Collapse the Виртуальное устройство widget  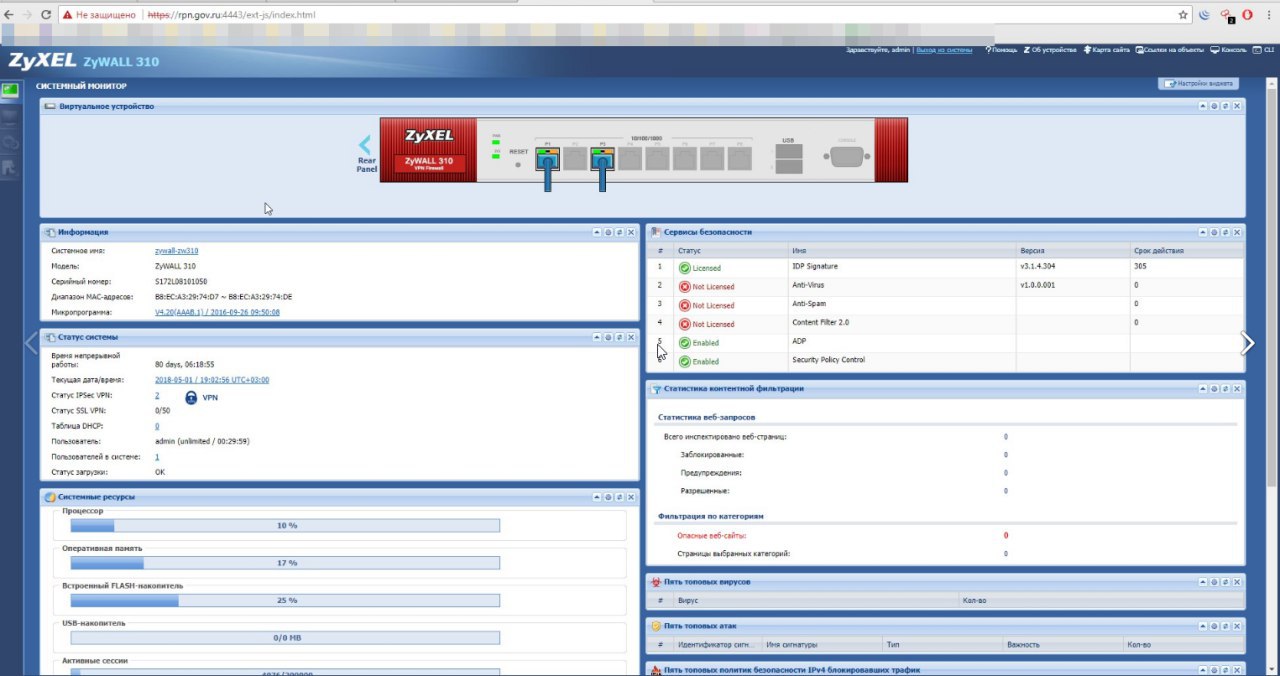(1202, 106)
